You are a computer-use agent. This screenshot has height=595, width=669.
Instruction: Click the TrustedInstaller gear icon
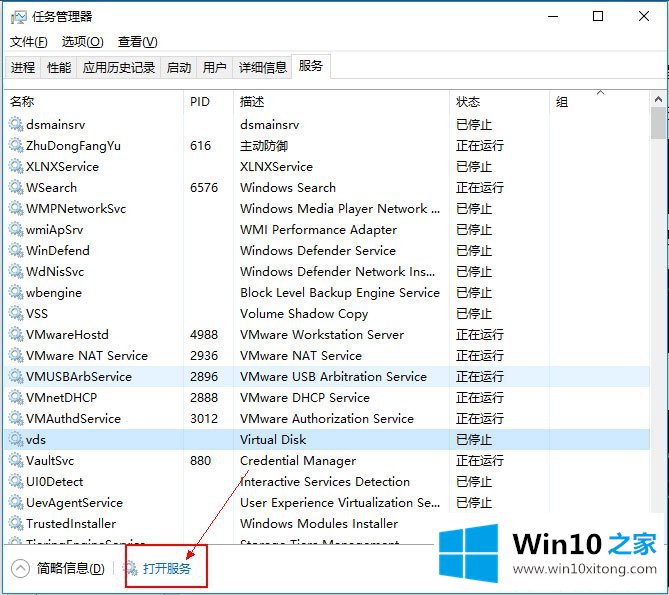[16, 523]
